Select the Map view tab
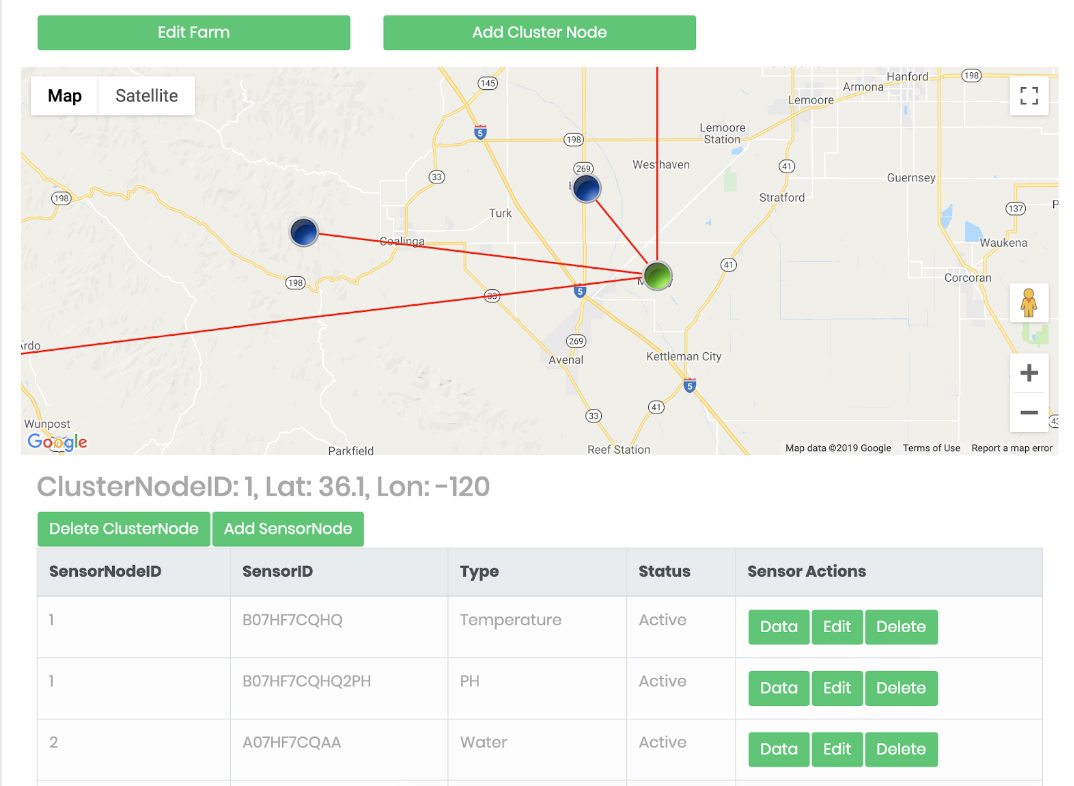Screen dimensions: 1074x786 click(x=64, y=95)
